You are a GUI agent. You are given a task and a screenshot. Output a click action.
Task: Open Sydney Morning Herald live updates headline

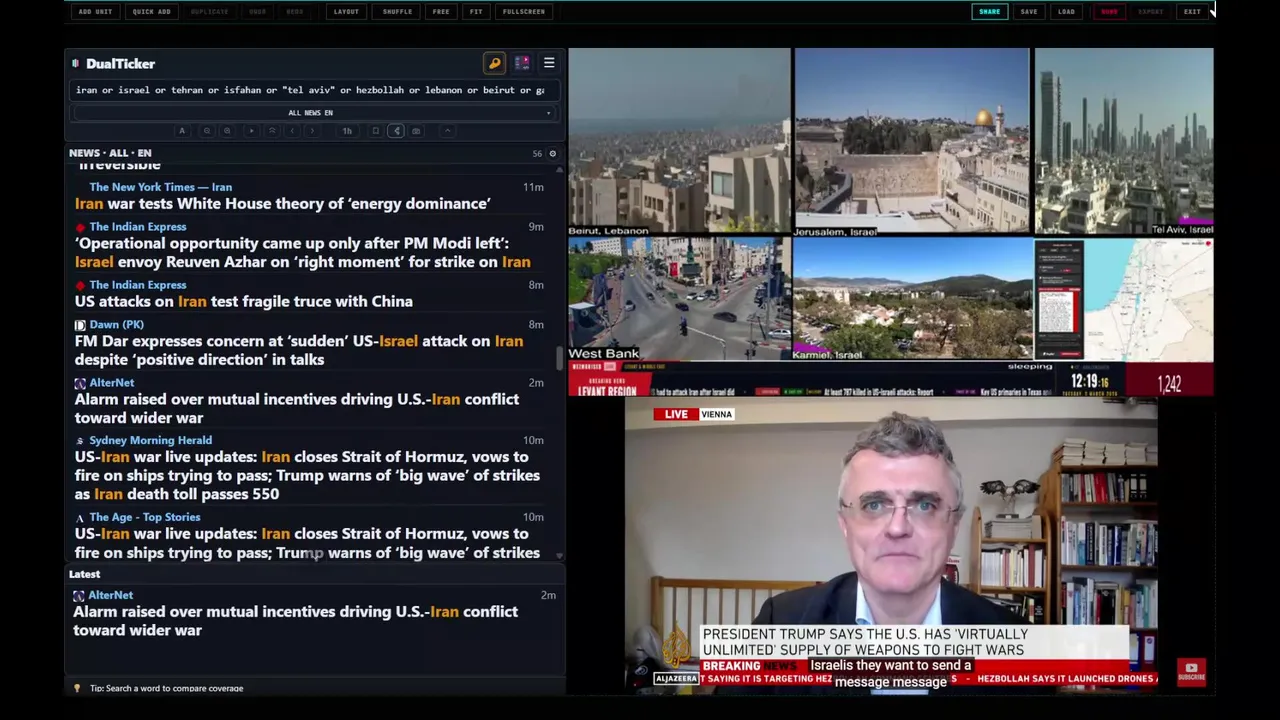[306, 476]
